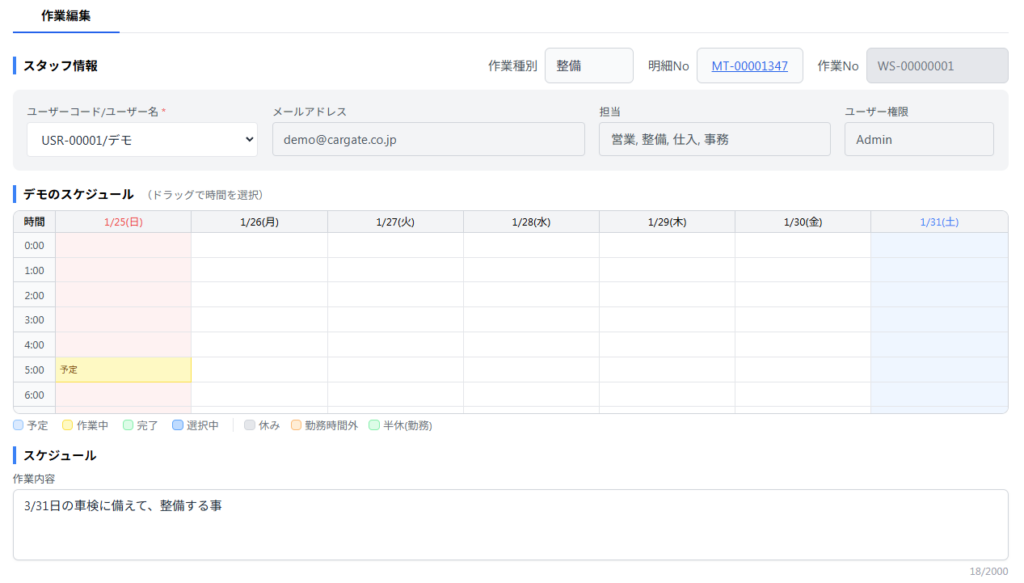The height and width of the screenshot is (583, 1024).
Task: Select the yellow 予定 event at 5:00
Action: [123, 370]
